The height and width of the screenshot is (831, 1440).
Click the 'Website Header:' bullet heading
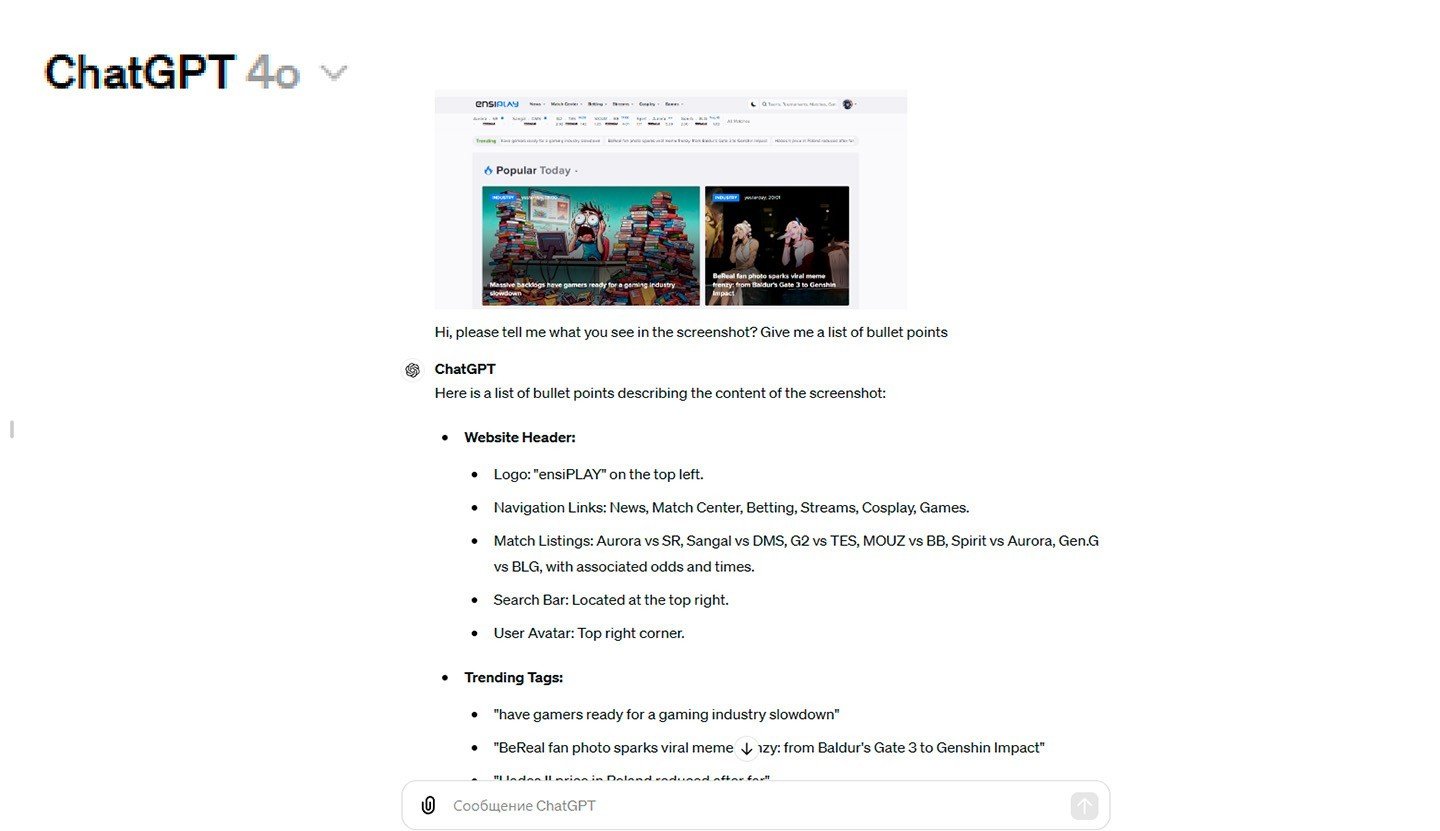pos(520,437)
